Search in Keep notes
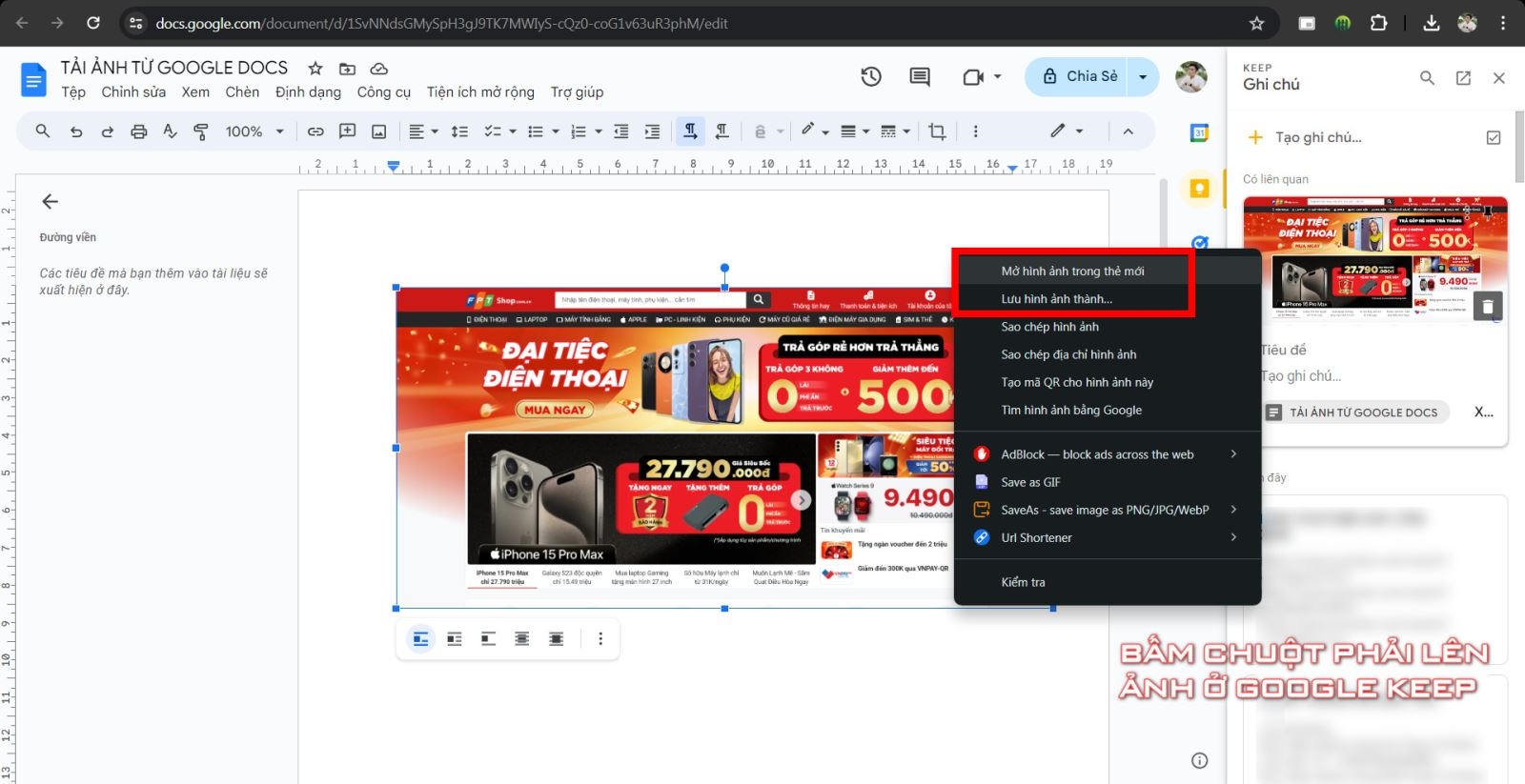Image resolution: width=1525 pixels, height=784 pixels. (x=1427, y=78)
